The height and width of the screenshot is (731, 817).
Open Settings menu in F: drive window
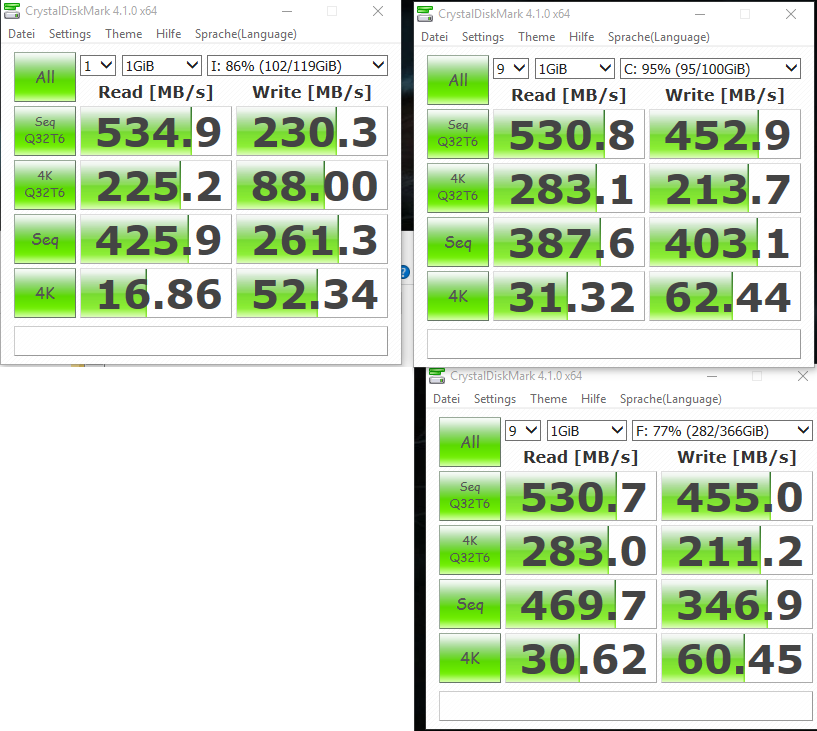pyautogui.click(x=494, y=399)
